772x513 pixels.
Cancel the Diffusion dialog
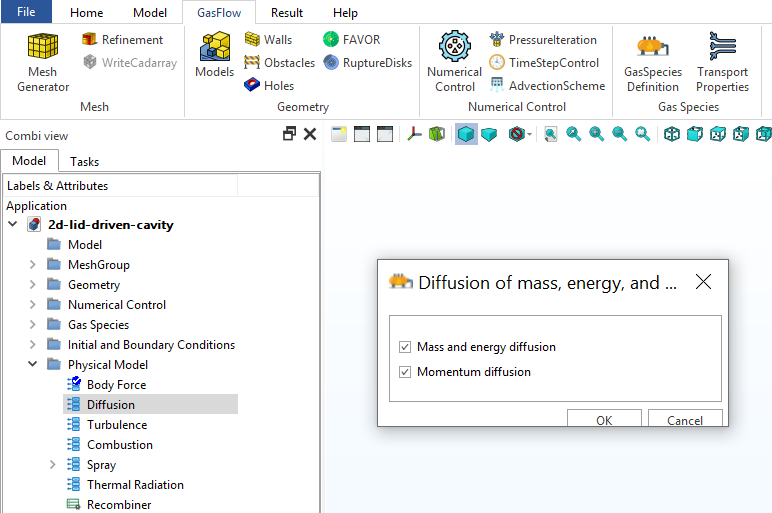684,420
